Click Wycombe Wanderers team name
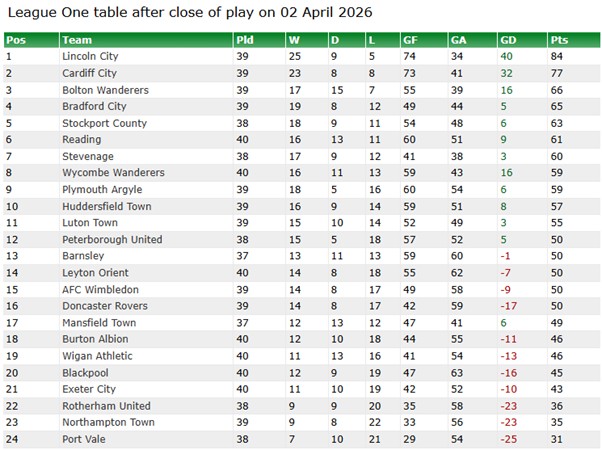Viewport: 602px width, 450px height. (x=113, y=173)
